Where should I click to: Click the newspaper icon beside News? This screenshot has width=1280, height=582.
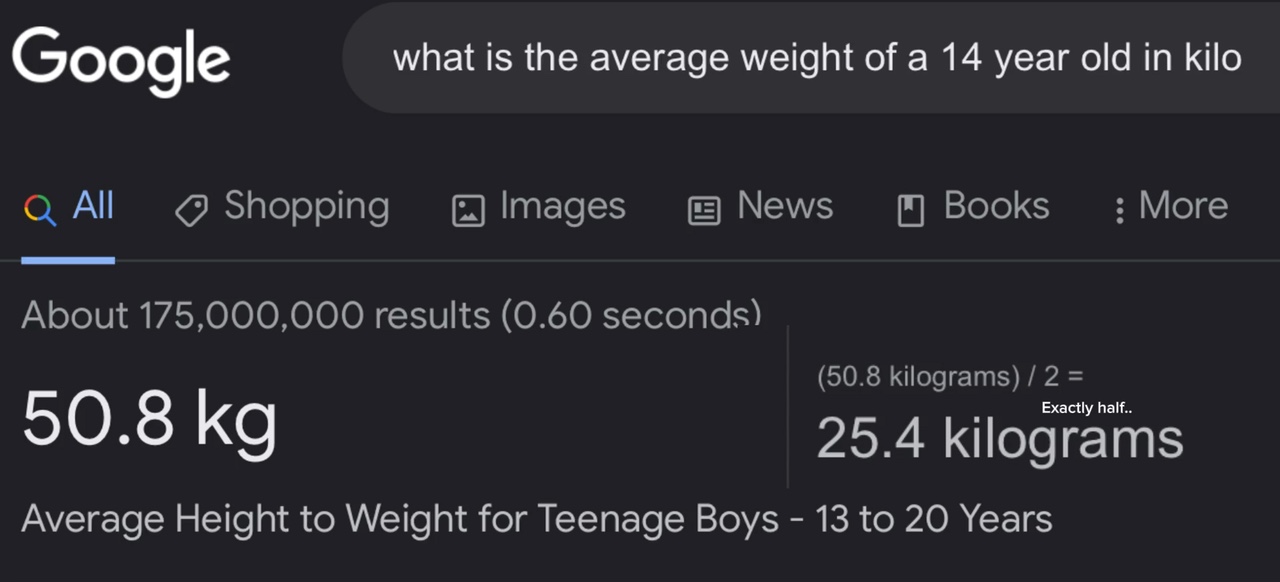tap(704, 208)
